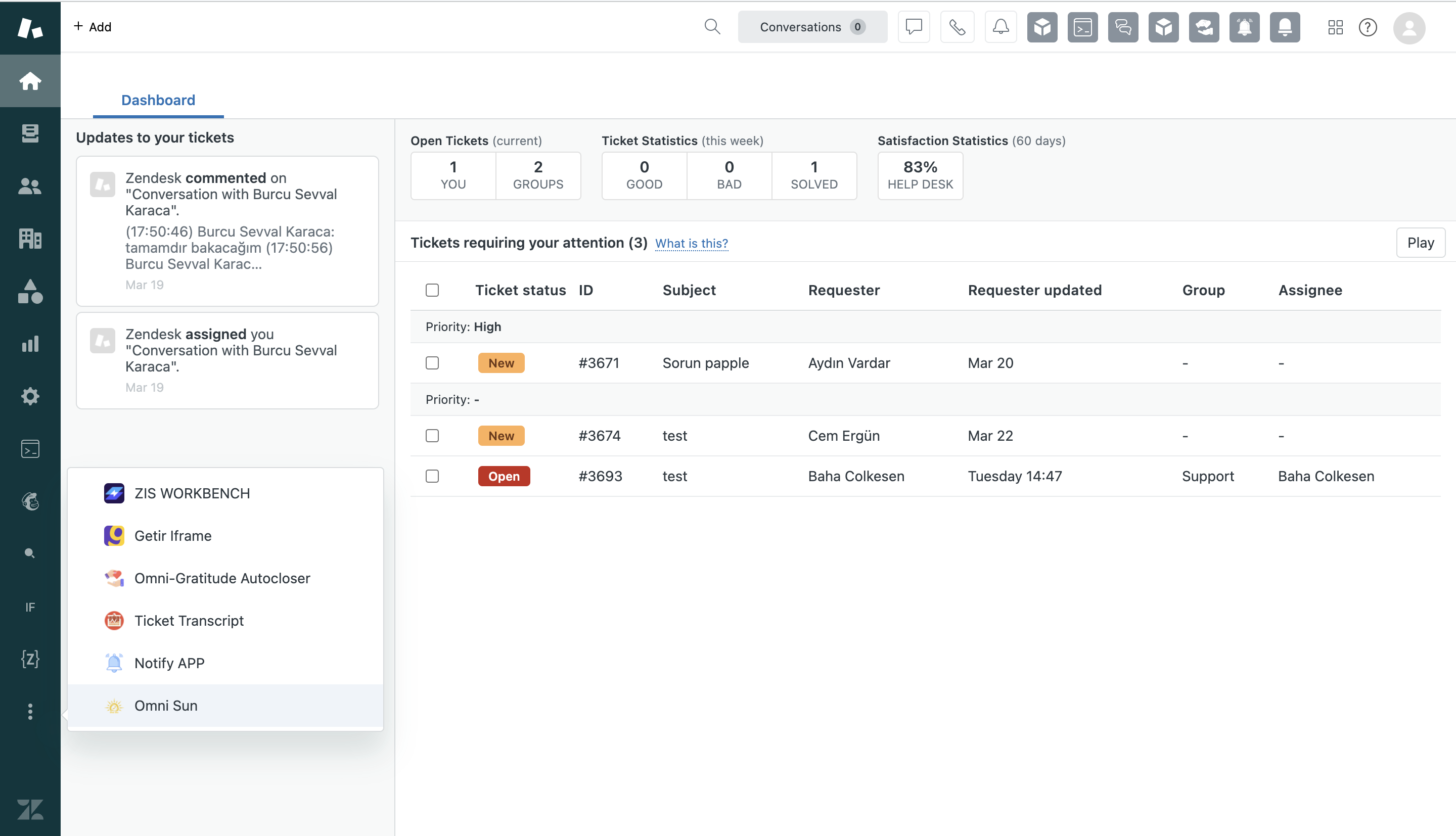This screenshot has width=1456, height=836.
Task: Open the Views icon in sidebar
Action: coord(30,133)
